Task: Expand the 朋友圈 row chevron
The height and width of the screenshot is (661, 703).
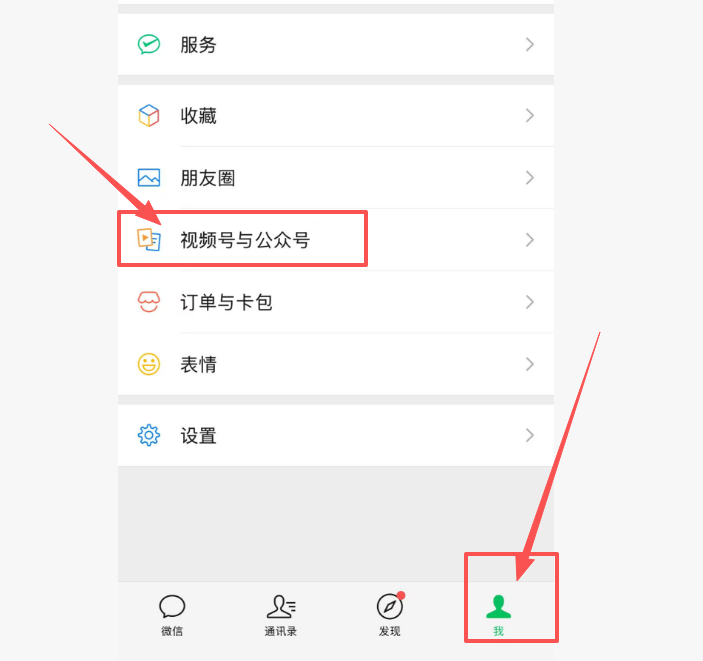Action: click(529, 178)
